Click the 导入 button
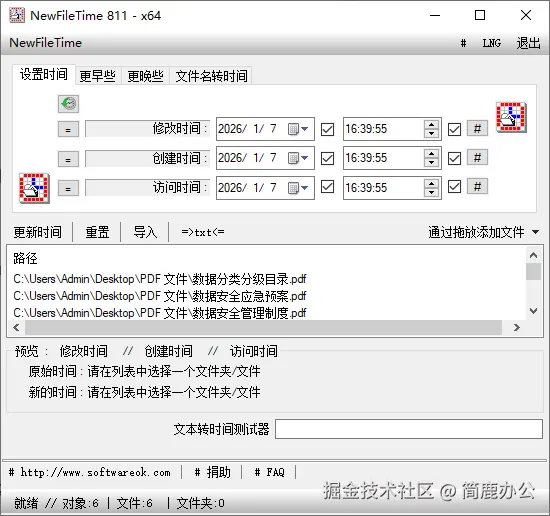The image size is (550, 516). click(145, 232)
